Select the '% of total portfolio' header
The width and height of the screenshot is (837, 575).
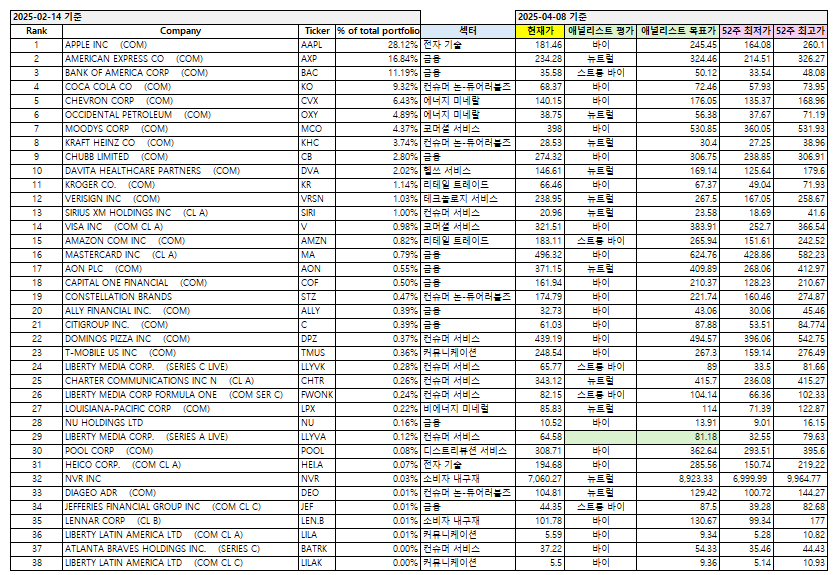point(378,31)
